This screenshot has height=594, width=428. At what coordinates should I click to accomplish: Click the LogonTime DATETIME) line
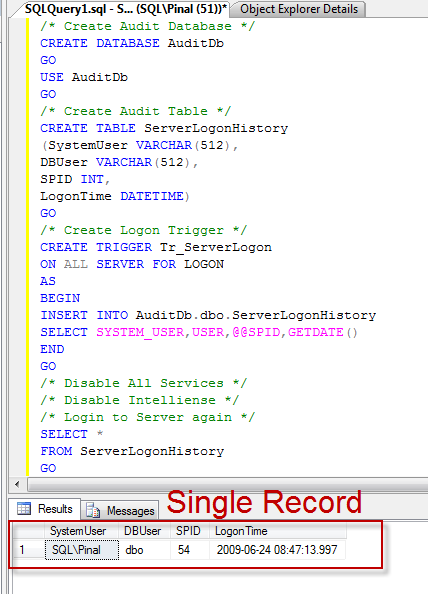coord(115,196)
